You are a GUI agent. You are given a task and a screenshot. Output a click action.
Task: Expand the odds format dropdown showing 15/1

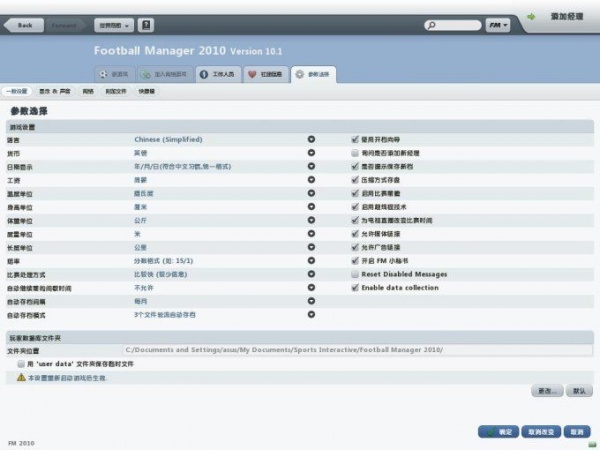[x=311, y=260]
